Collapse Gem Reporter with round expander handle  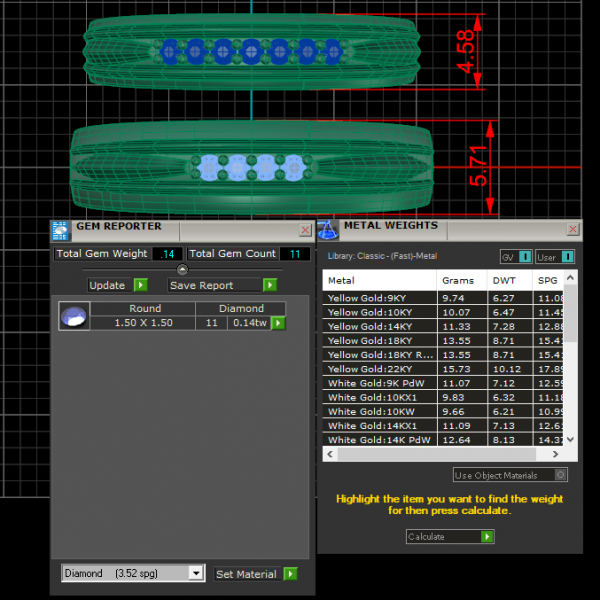pyautogui.click(x=182, y=269)
